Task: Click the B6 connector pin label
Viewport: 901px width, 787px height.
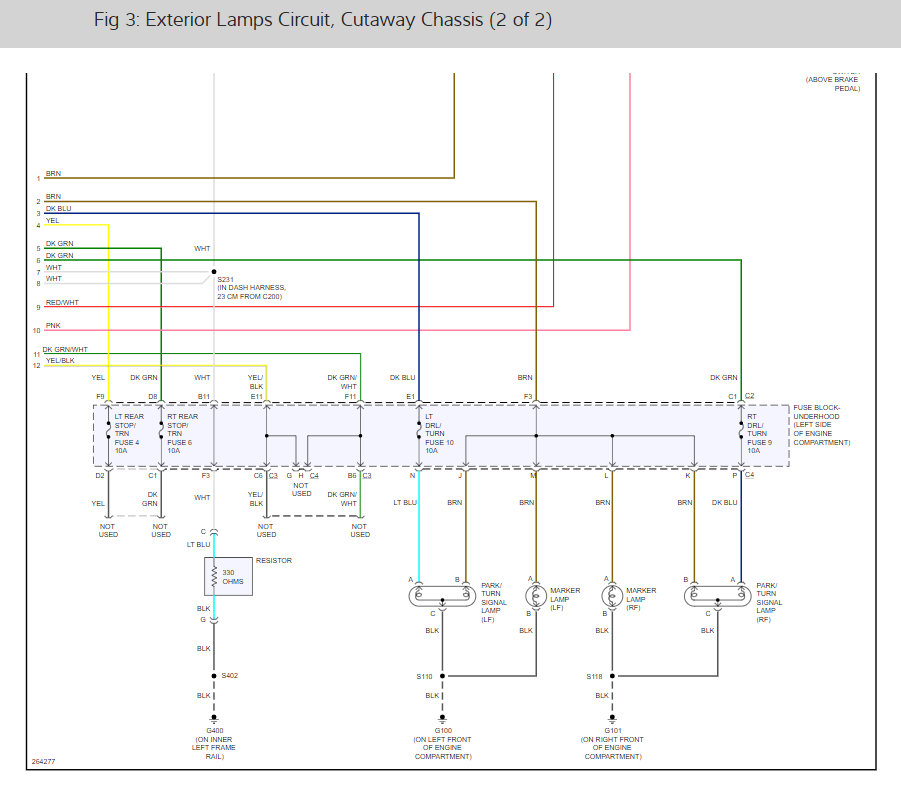Action: pos(352,476)
